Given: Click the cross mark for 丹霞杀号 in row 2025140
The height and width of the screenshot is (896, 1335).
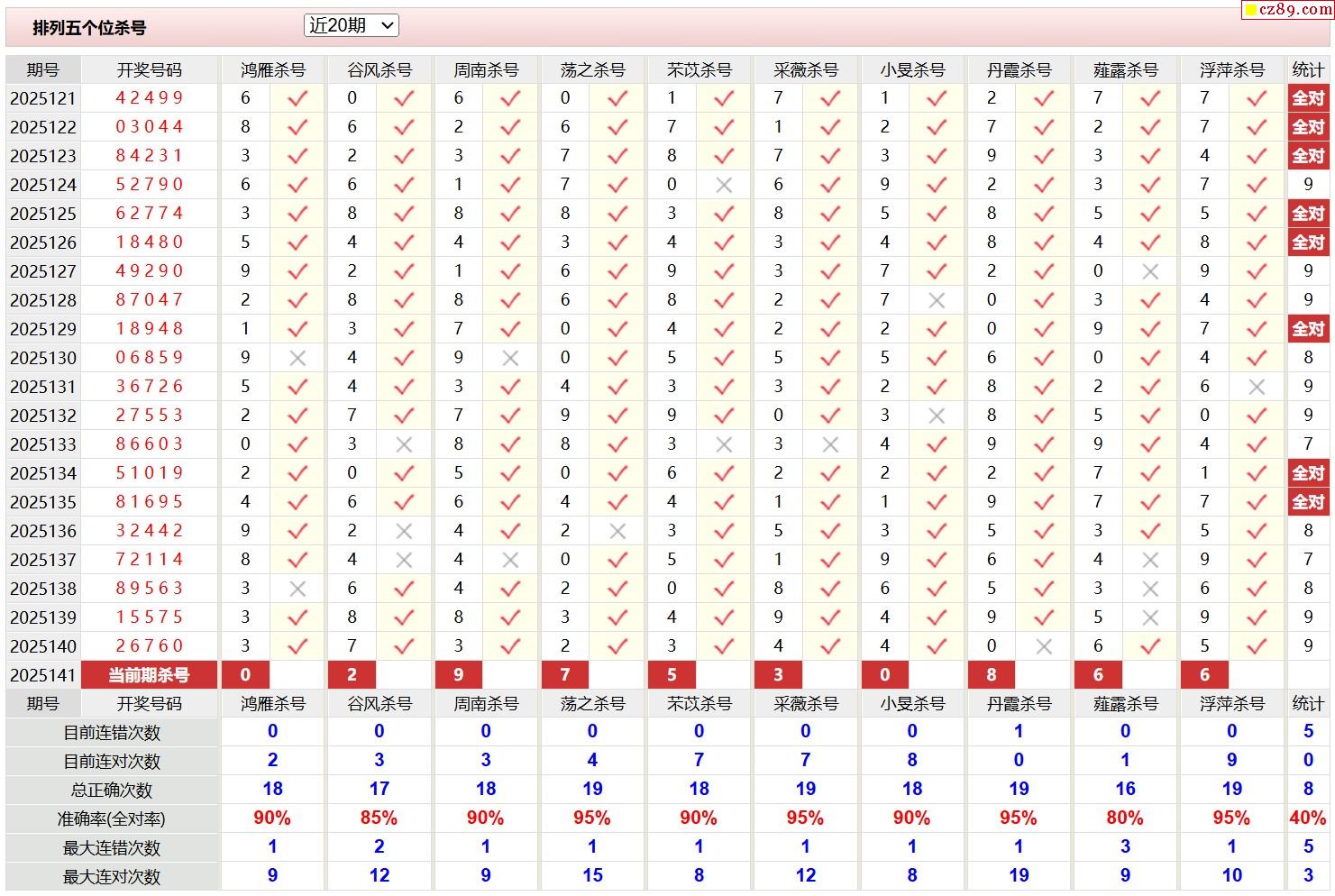Looking at the screenshot, I should 1044,646.
